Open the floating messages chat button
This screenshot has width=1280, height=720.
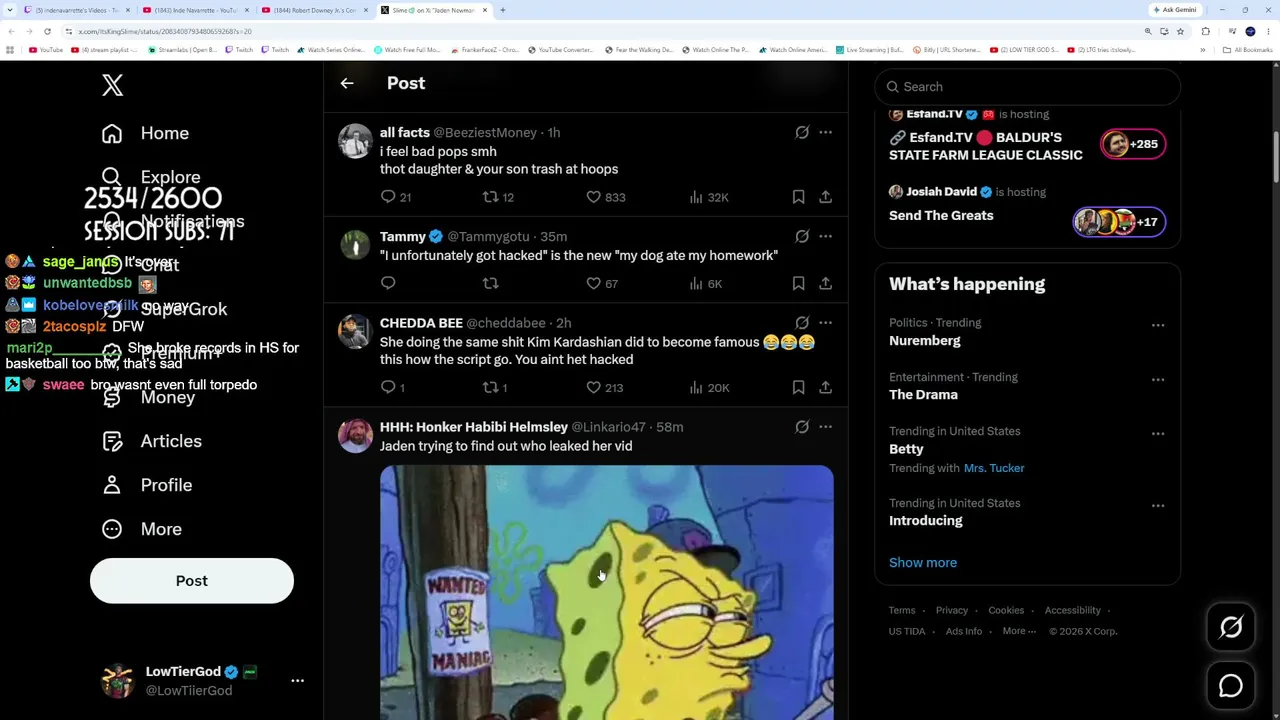(1231, 686)
